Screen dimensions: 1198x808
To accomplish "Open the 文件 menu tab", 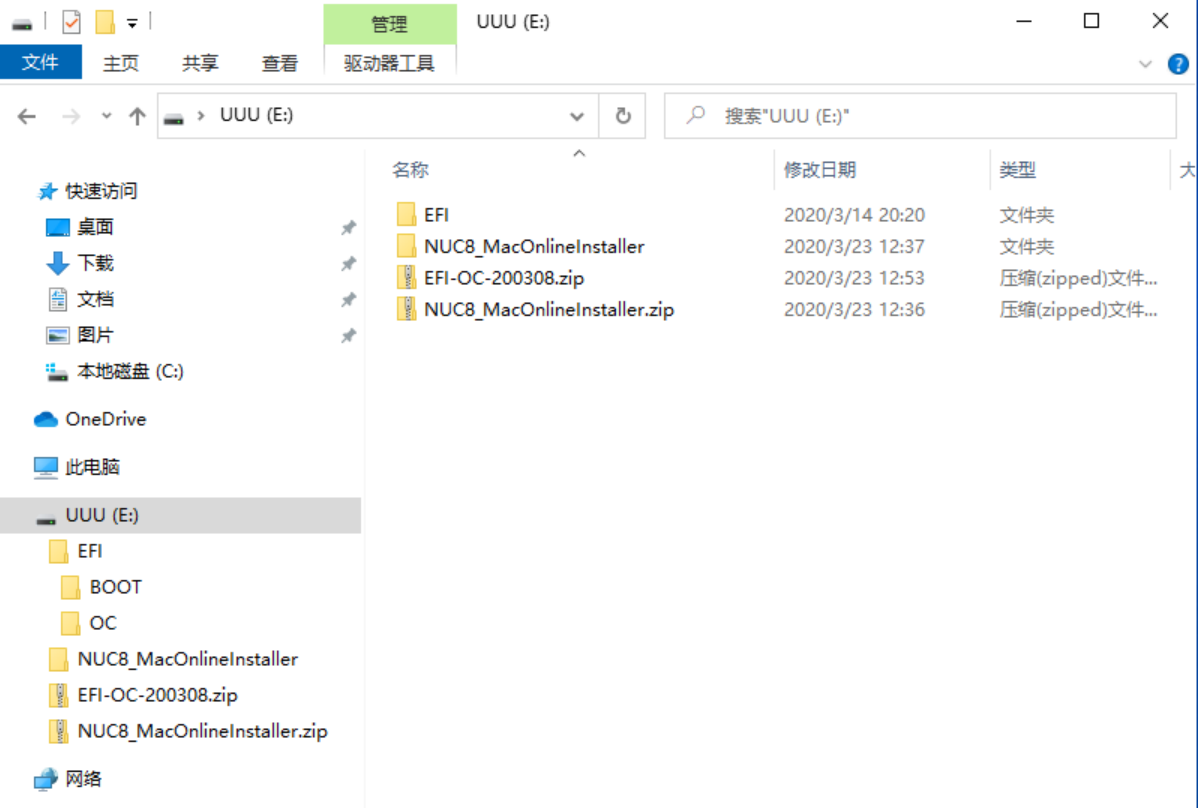I will tap(40, 62).
